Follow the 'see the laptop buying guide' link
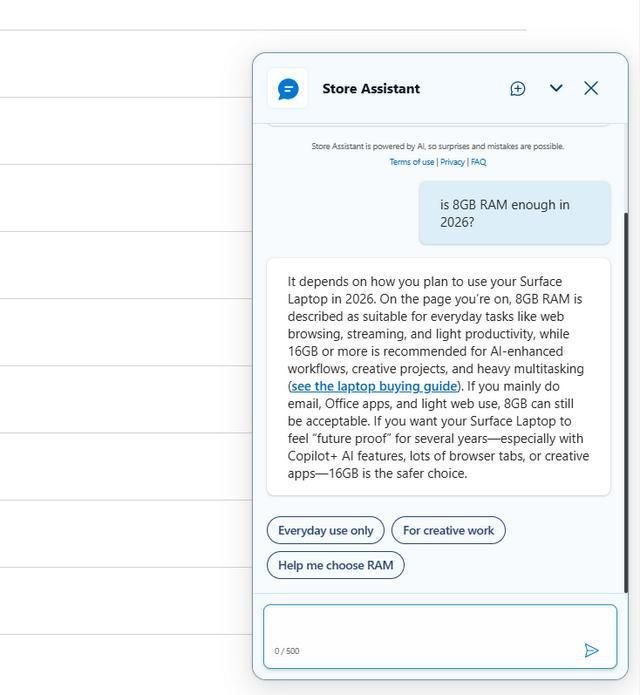Screen dimensions: 640x695 click(374, 386)
